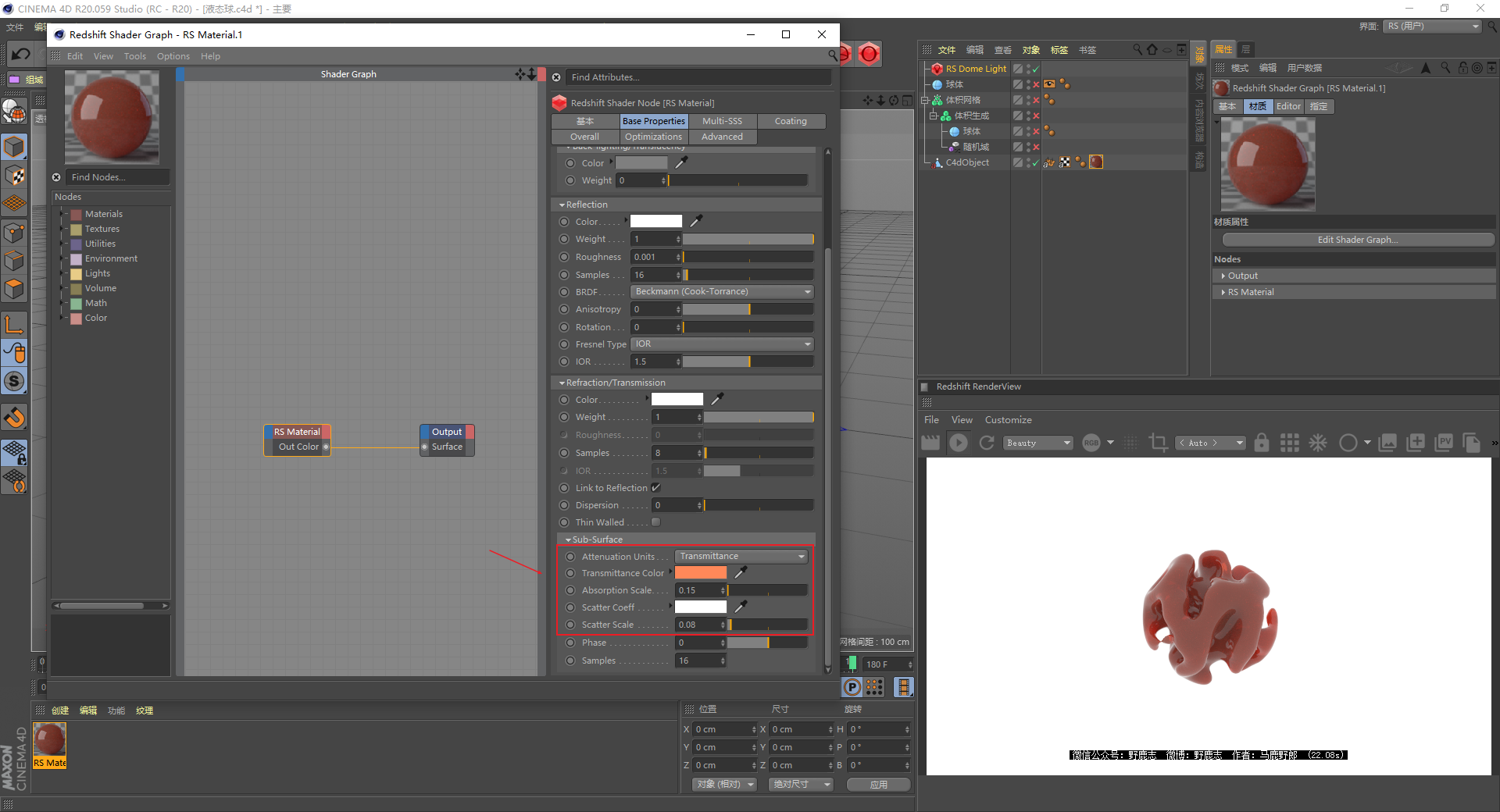Toggle C4dObject enable green checkmark
The height and width of the screenshot is (812, 1500).
pyautogui.click(x=1036, y=162)
